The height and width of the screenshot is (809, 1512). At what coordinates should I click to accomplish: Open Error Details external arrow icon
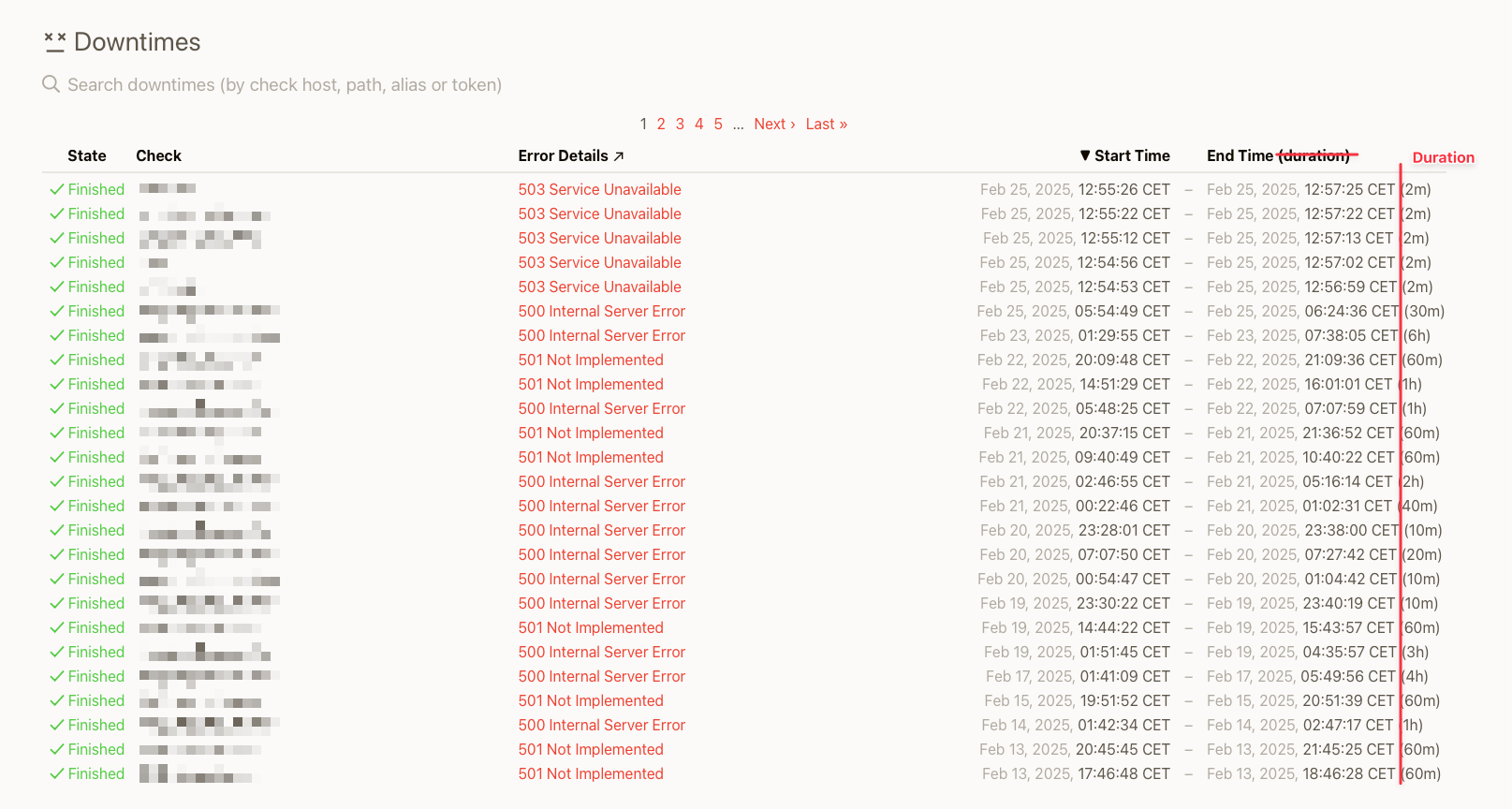619,156
